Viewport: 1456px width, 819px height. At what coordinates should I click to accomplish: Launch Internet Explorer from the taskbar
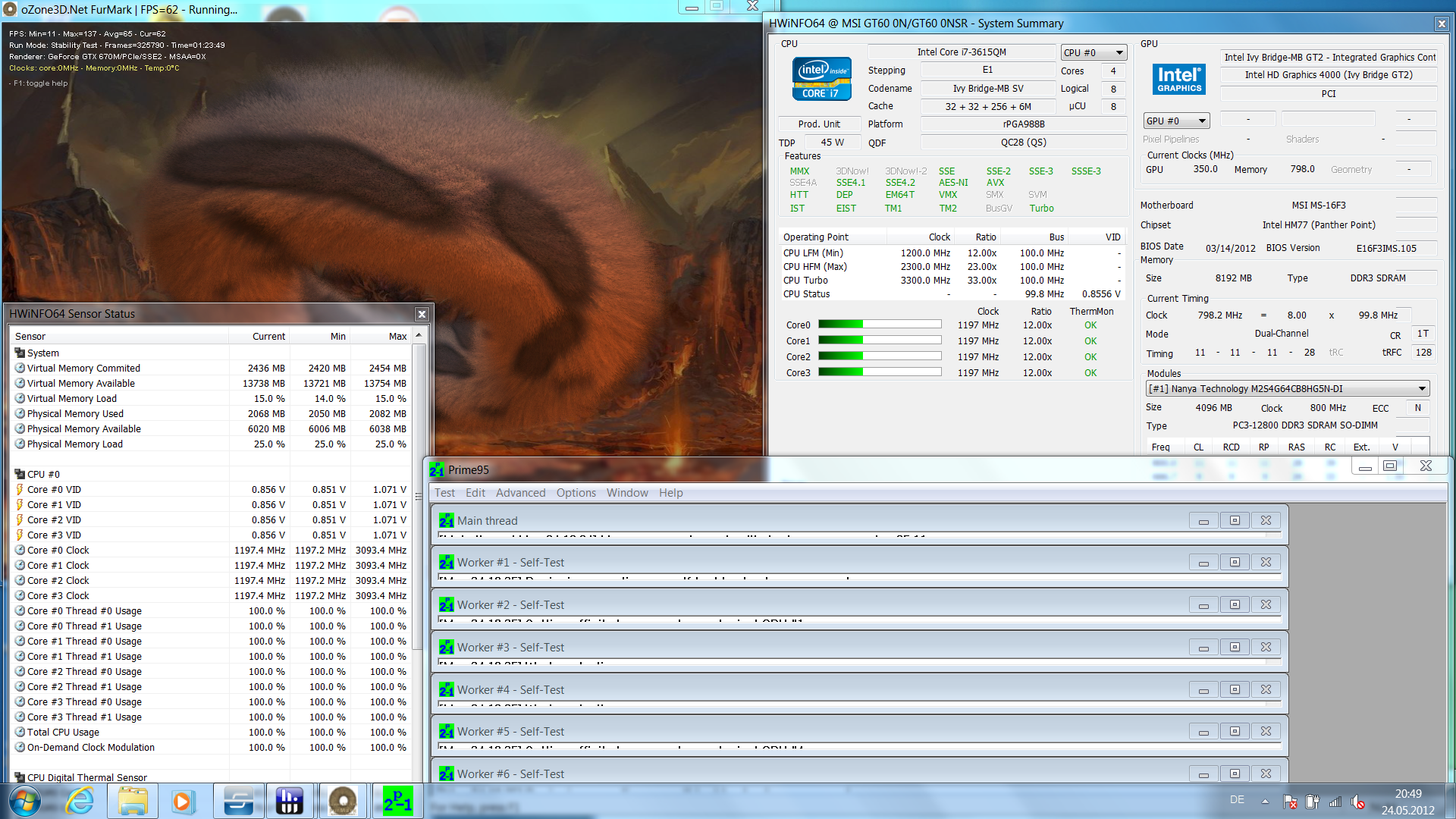pyautogui.click(x=80, y=801)
